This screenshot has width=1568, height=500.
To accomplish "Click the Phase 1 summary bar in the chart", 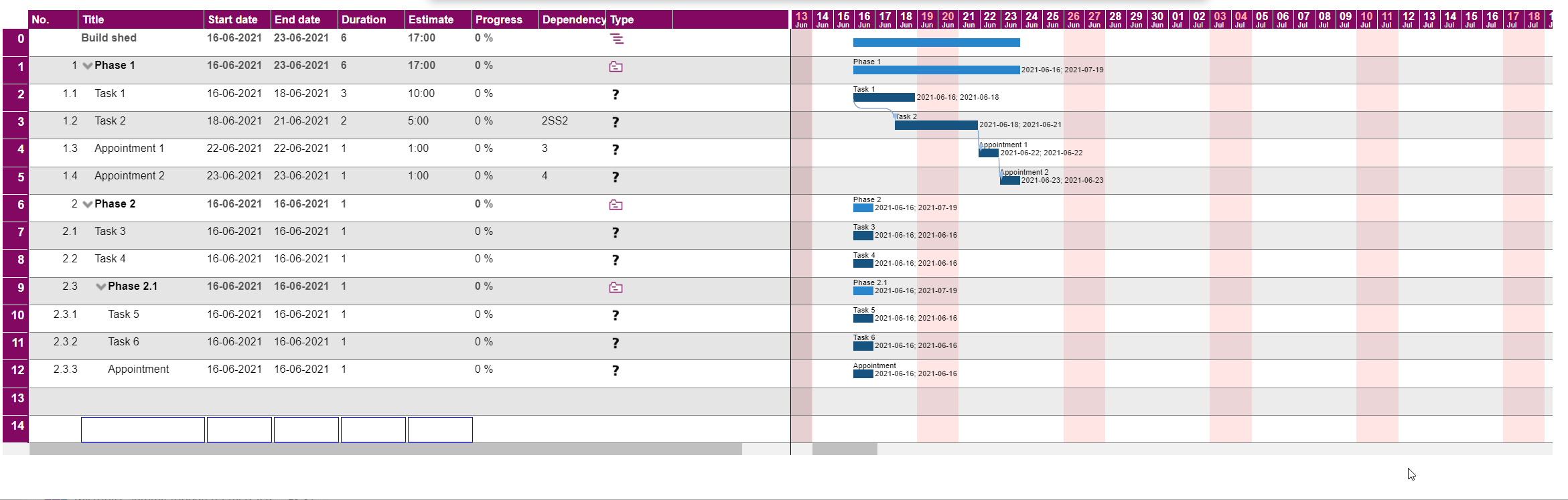I will [x=936, y=70].
